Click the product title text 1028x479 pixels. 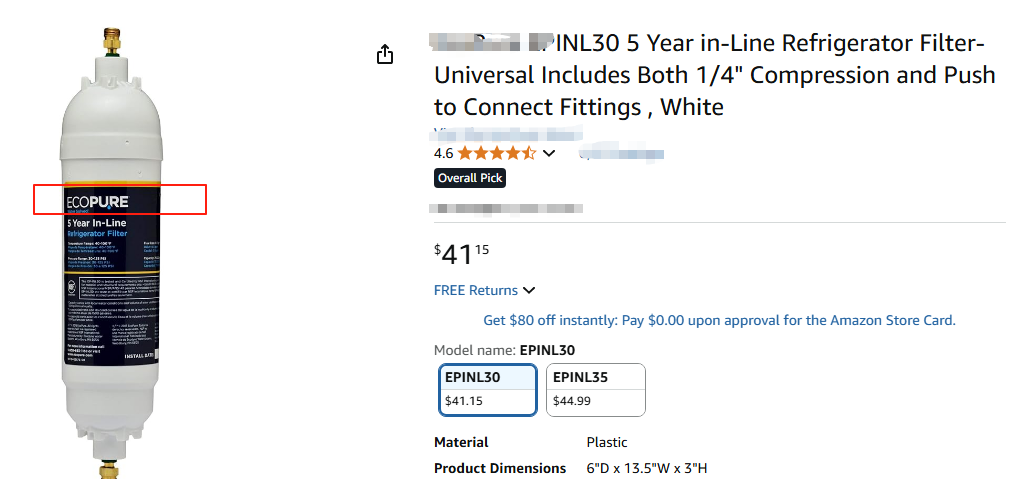point(714,75)
